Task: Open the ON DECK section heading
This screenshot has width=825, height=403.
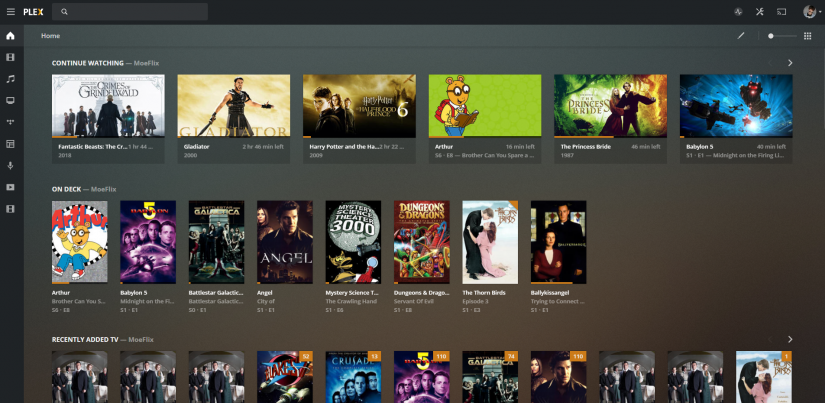Action: pos(66,189)
